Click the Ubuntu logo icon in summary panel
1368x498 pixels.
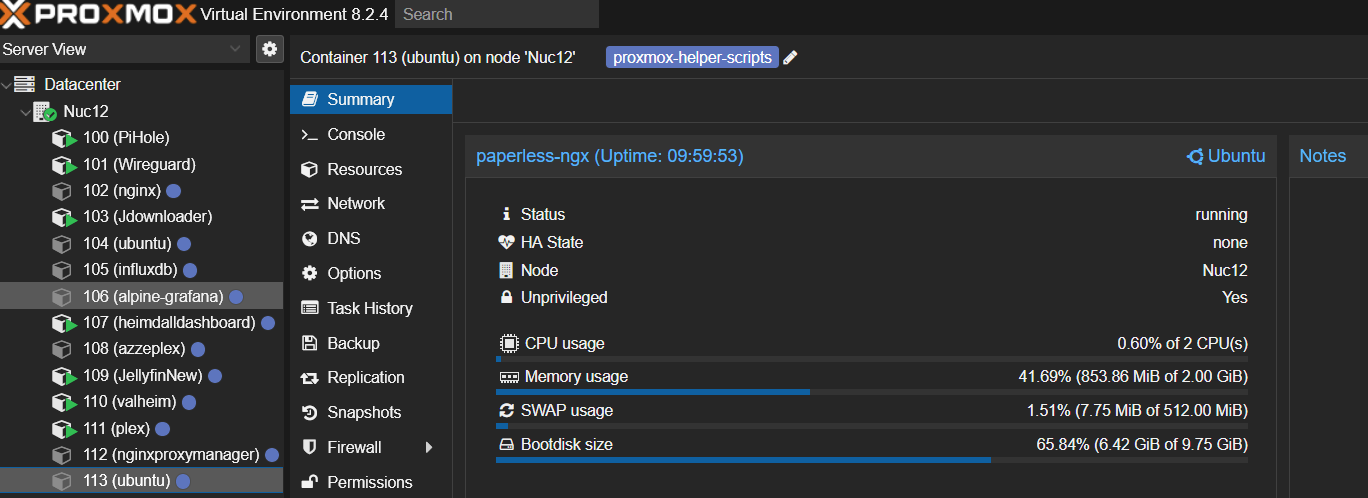[x=1194, y=156]
